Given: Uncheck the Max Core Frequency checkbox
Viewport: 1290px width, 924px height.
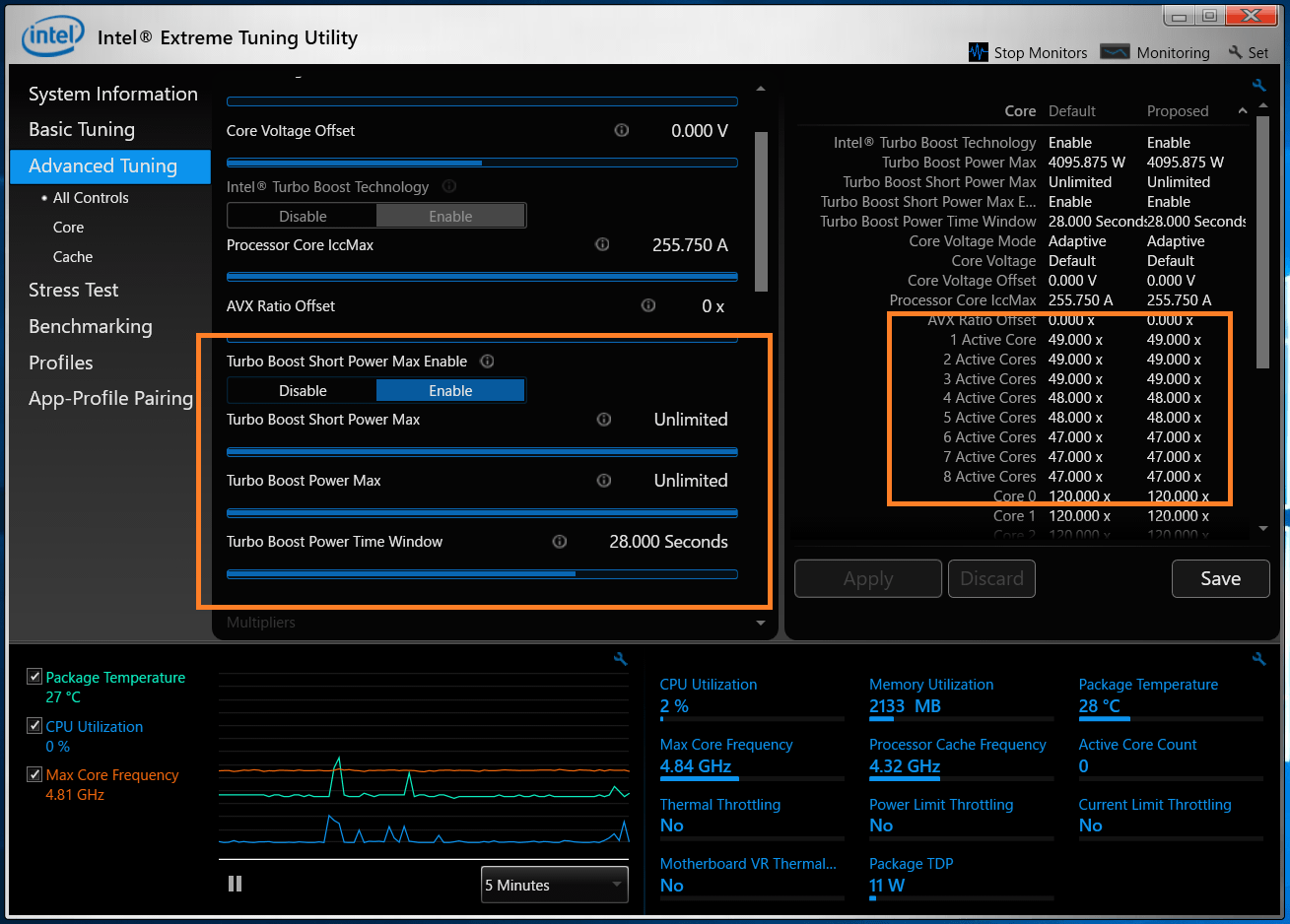Looking at the screenshot, I should tap(34, 774).
